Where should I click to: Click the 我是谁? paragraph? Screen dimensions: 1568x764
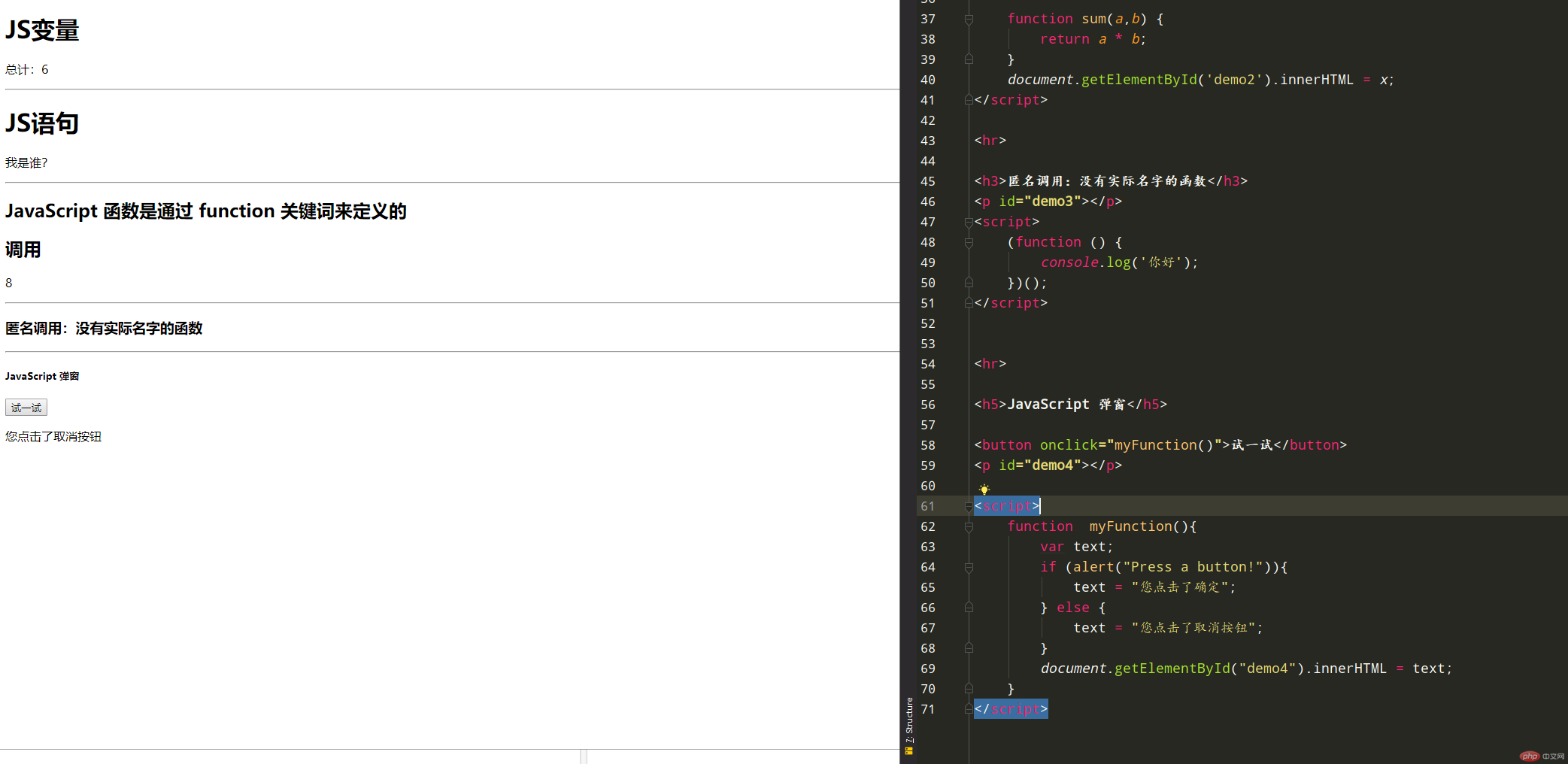tap(26, 162)
